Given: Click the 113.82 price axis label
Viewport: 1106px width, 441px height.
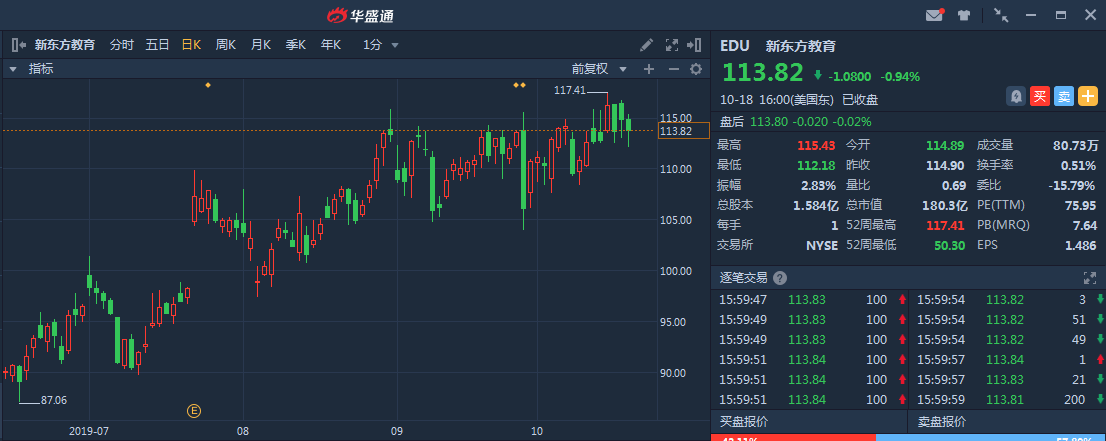Looking at the screenshot, I should click(x=683, y=131).
